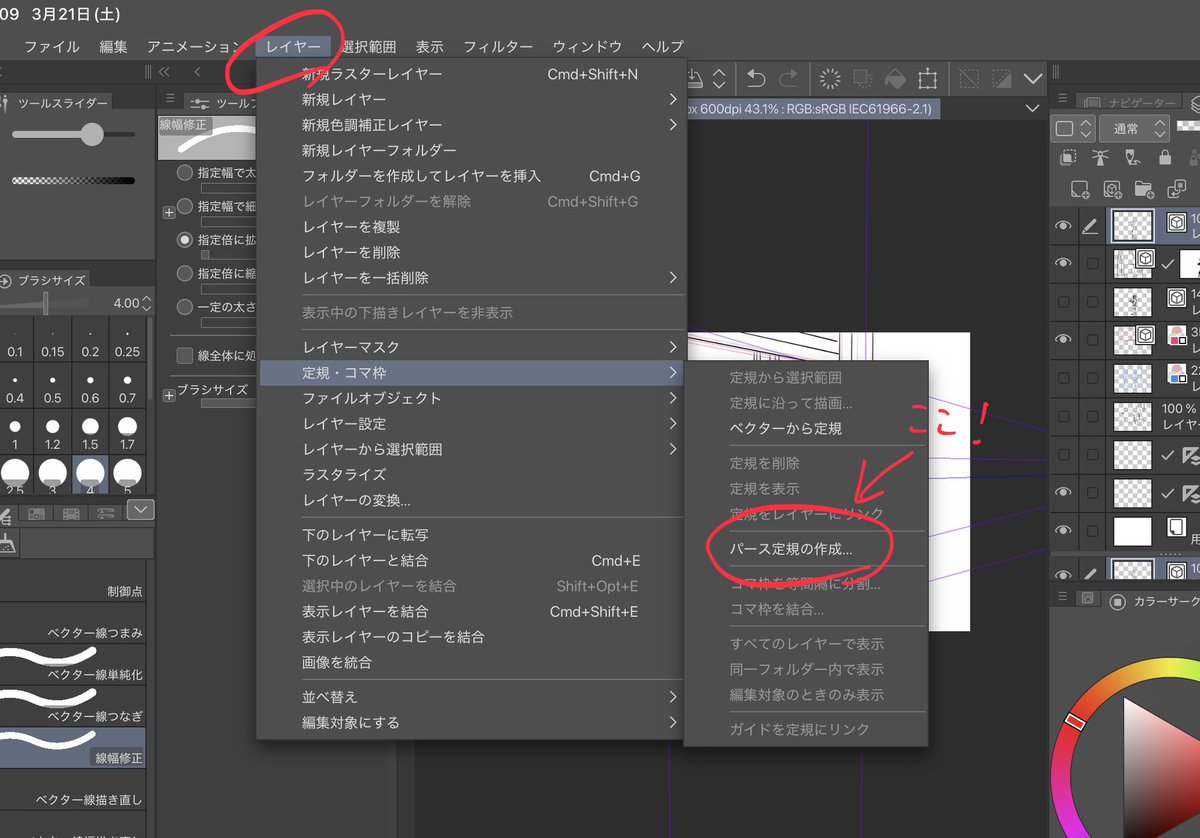
Task: Hide the paper 用紙 layer eye icon
Action: [1063, 530]
